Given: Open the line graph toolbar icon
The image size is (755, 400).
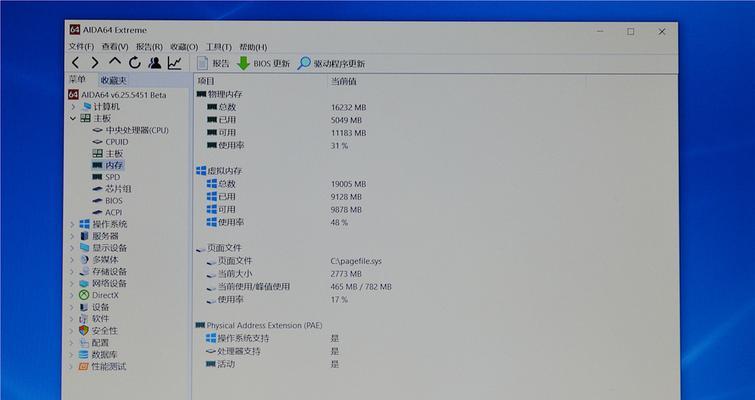Looking at the screenshot, I should (174, 63).
